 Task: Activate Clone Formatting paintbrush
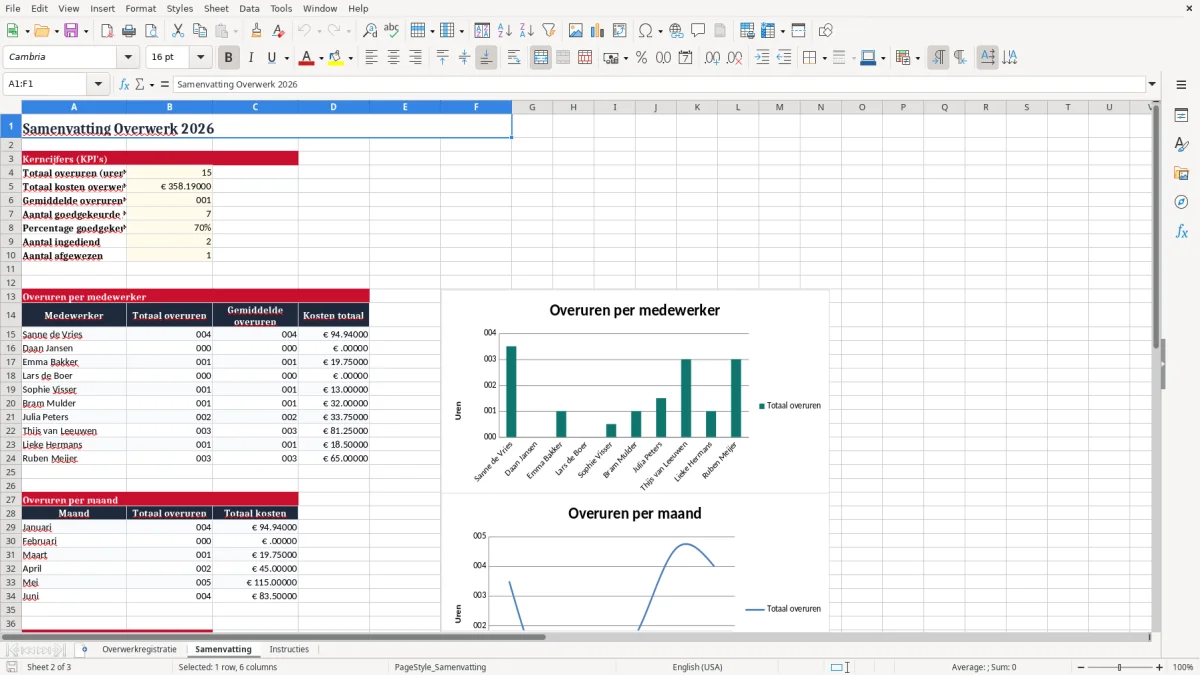[x=256, y=31]
